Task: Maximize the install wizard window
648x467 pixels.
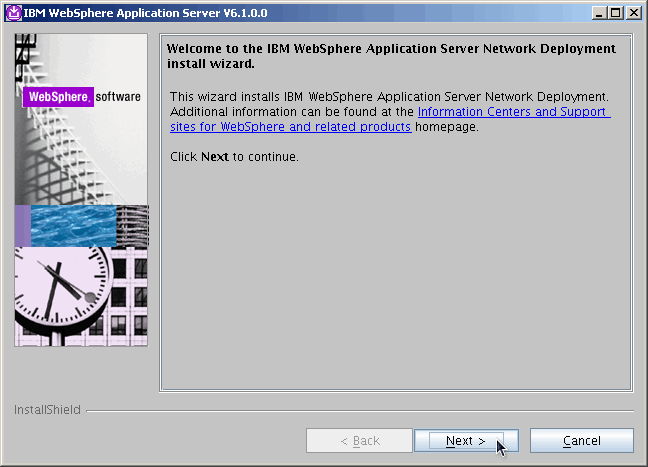Action: pyautogui.click(x=615, y=12)
